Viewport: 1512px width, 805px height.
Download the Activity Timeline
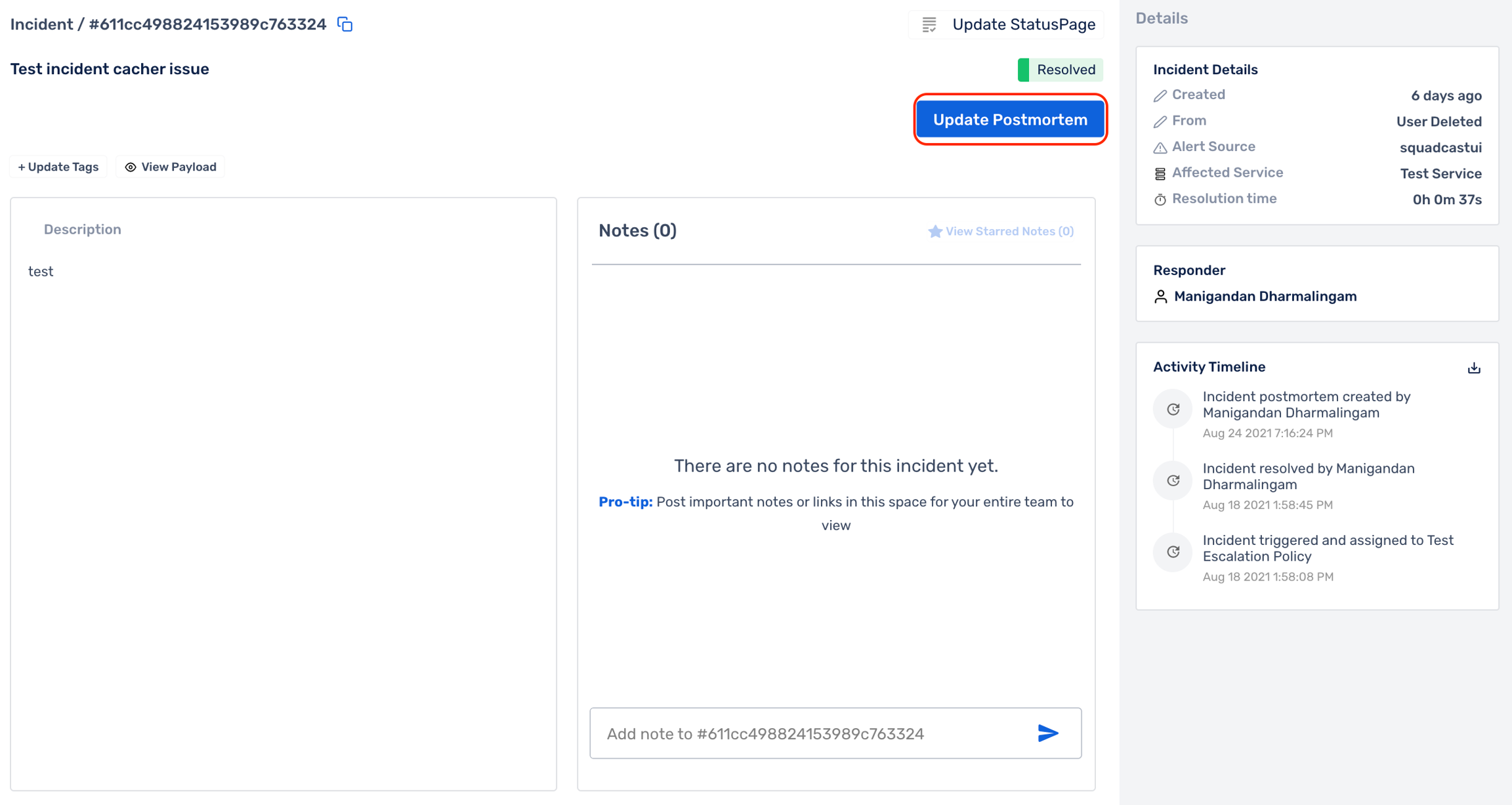point(1474,368)
